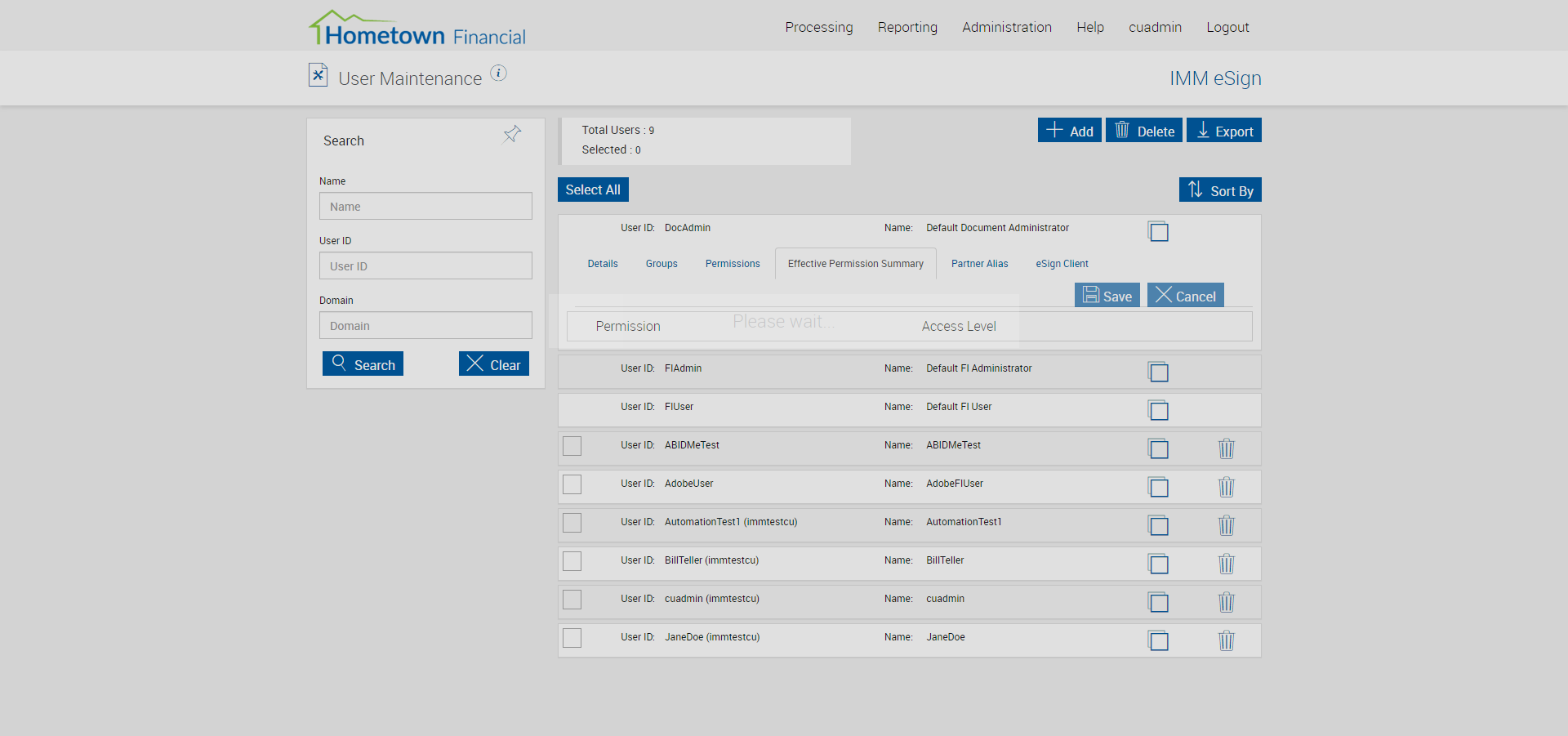Click the User ID search field
1568x736 pixels.
click(x=425, y=265)
